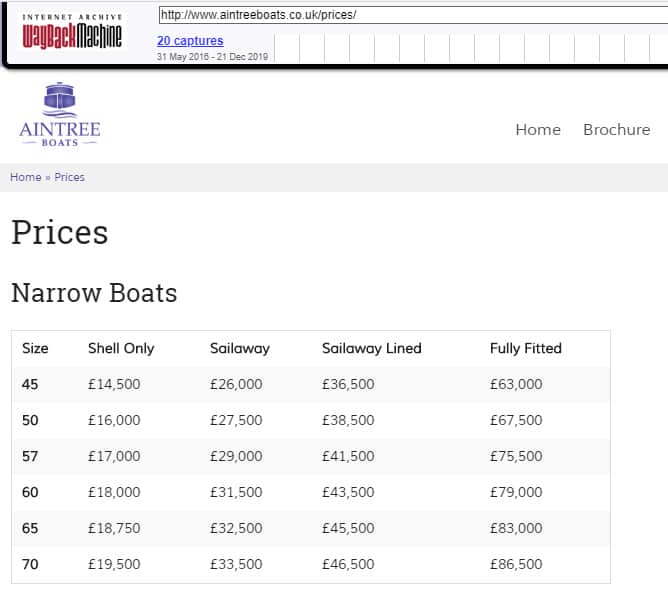This screenshot has height=601, width=668.
Task: Click the Prices page heading
Action: (x=60, y=233)
